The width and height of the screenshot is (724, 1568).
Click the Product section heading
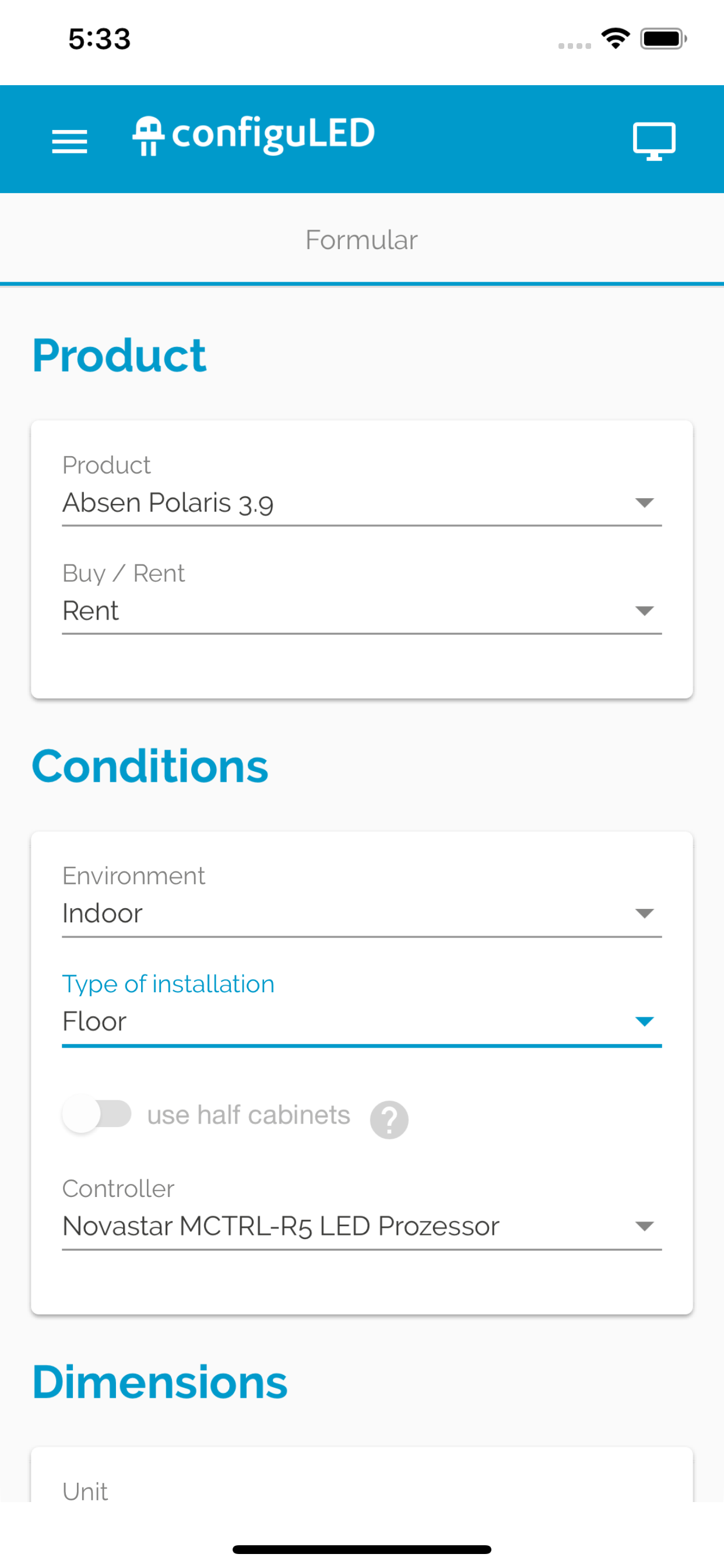120,353
